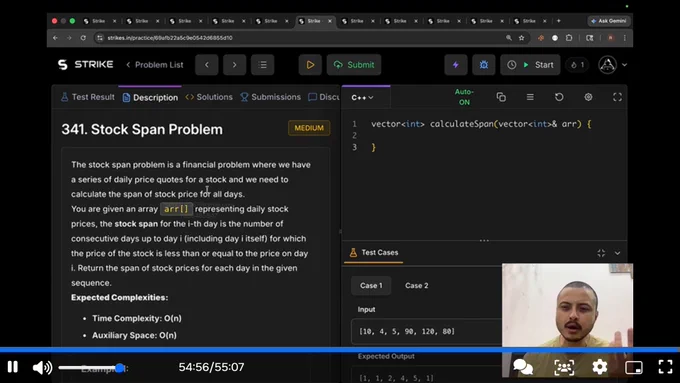Open browser extensions puzzle icon
This screenshot has height=383, width=680.
(569, 38)
